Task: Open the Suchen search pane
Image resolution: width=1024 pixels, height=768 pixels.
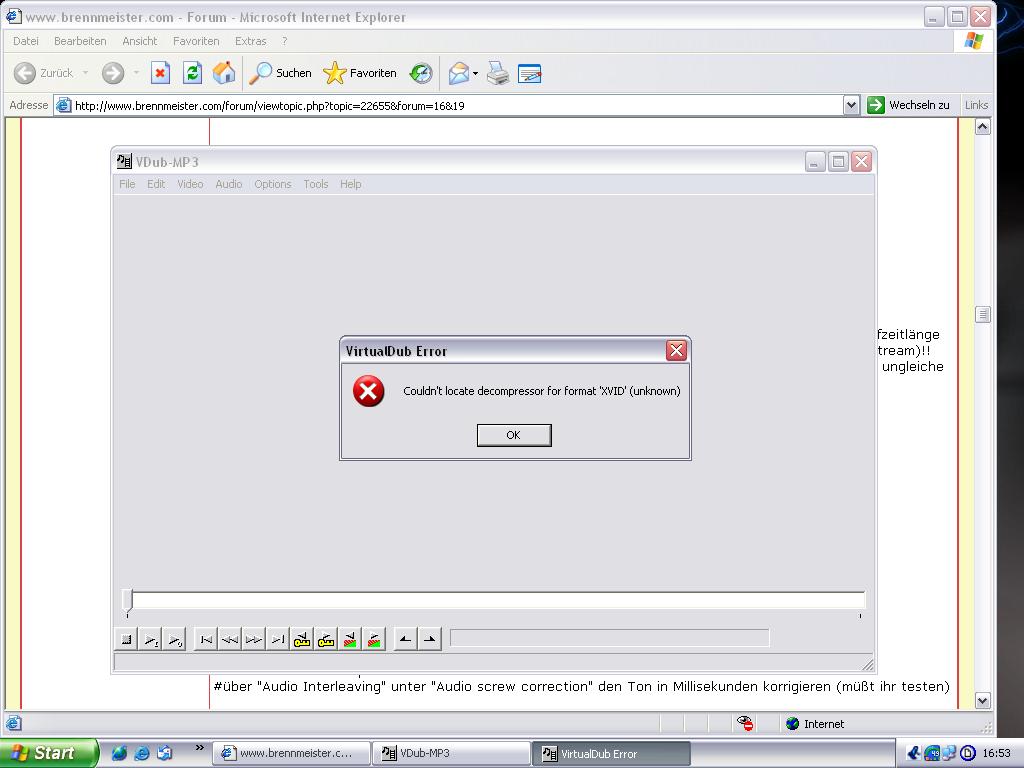Action: [281, 73]
